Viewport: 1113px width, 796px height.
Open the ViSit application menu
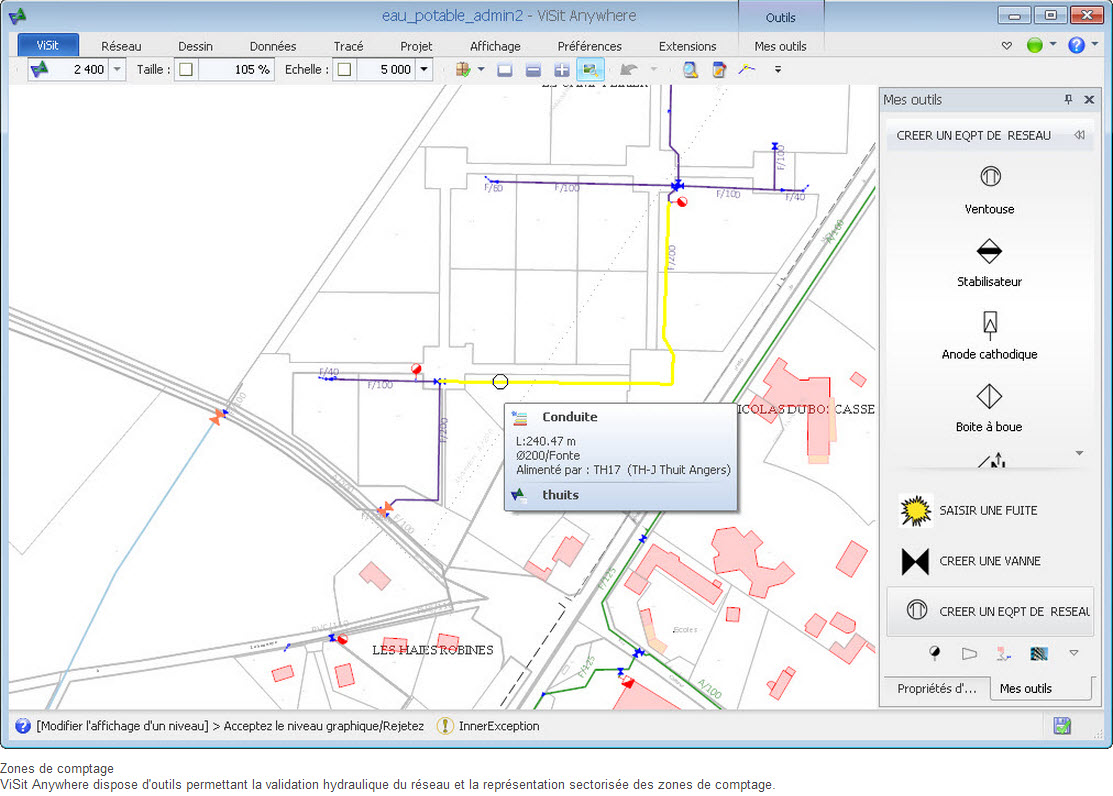coord(48,45)
